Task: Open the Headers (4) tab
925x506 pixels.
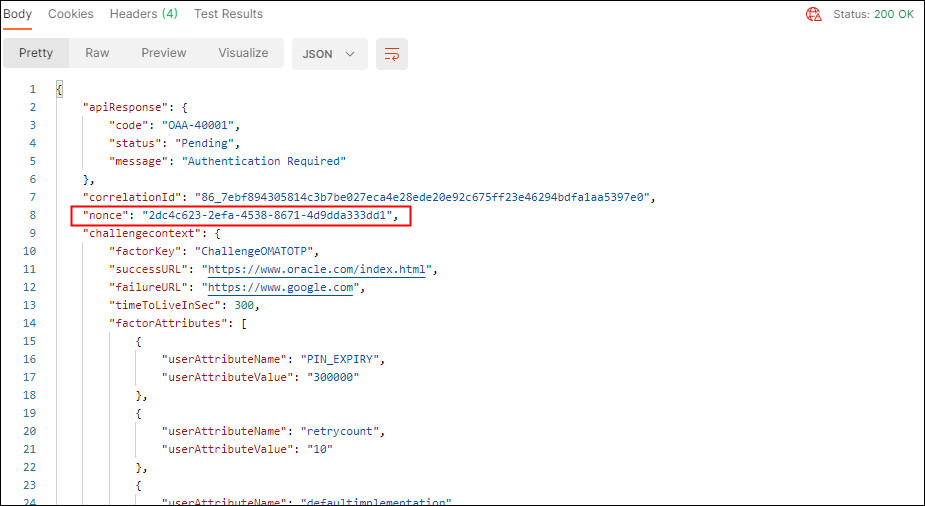Action: click(143, 14)
